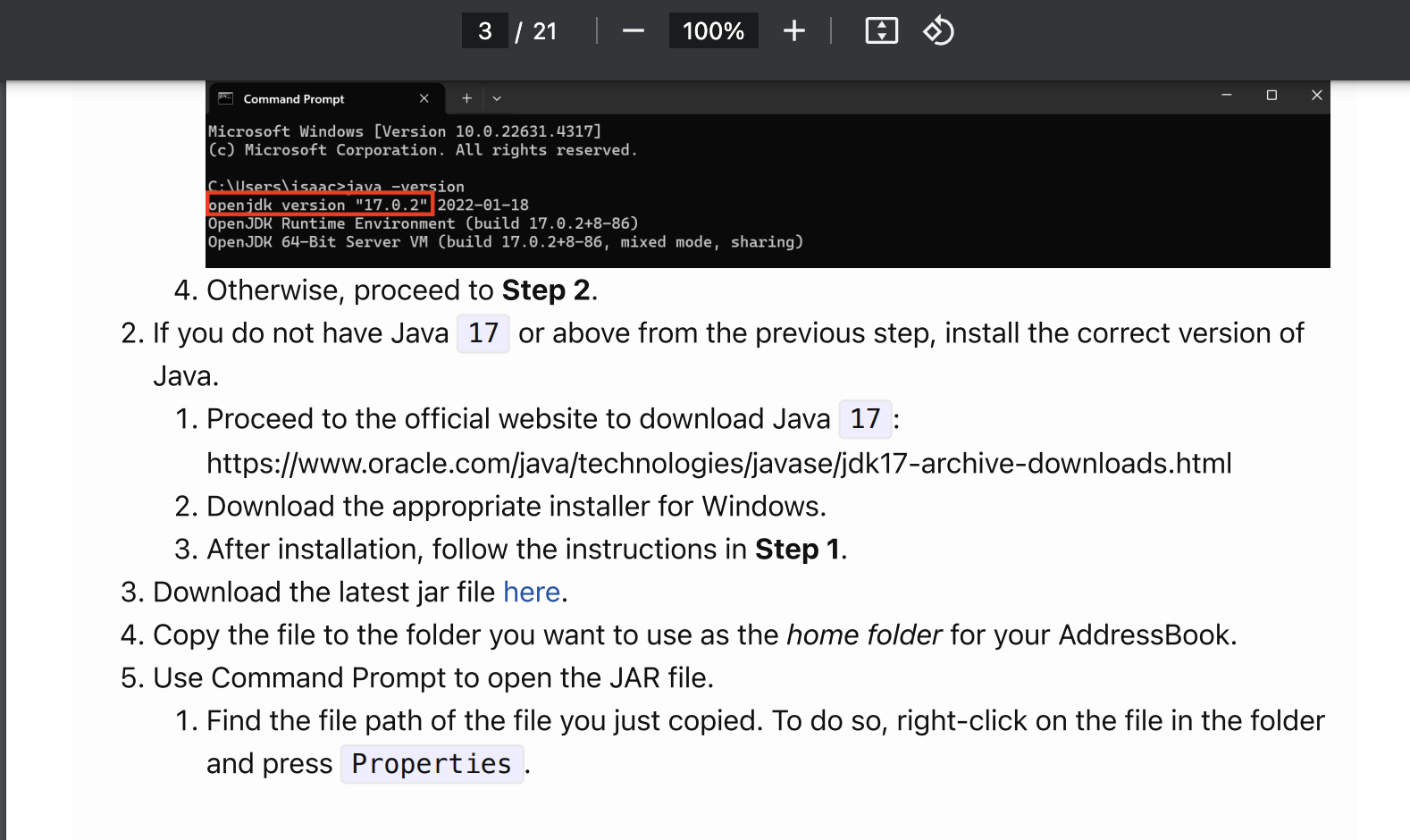The width and height of the screenshot is (1410, 840).
Task: Click 'Step 2' bold text in item 4
Action: [x=546, y=290]
